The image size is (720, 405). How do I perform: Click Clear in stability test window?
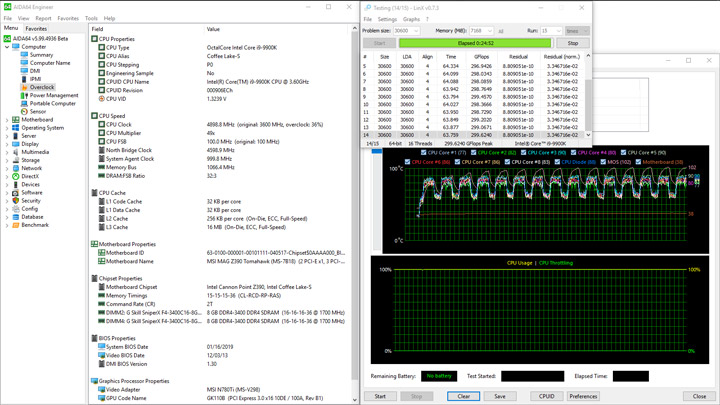click(463, 396)
